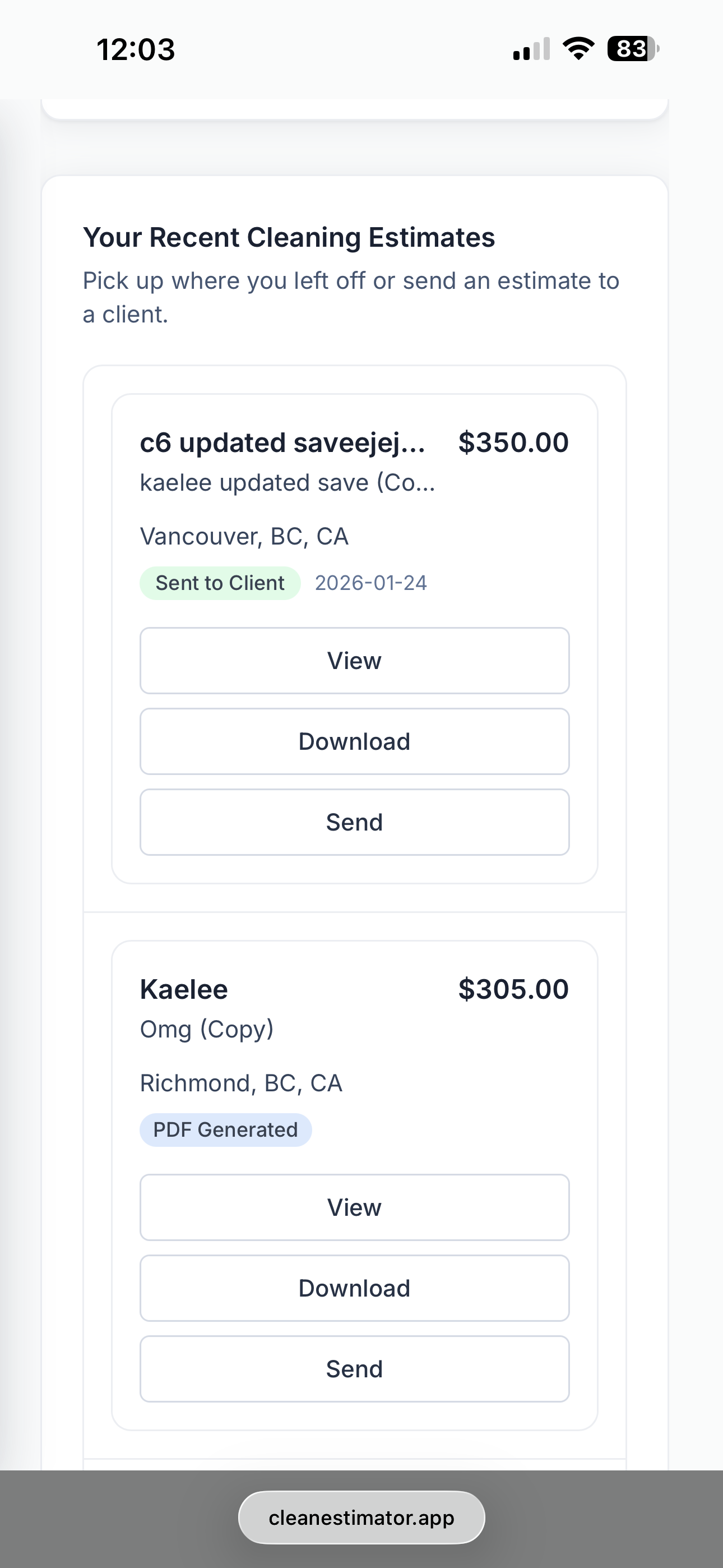Click the Sent to Client status badge

point(220,583)
